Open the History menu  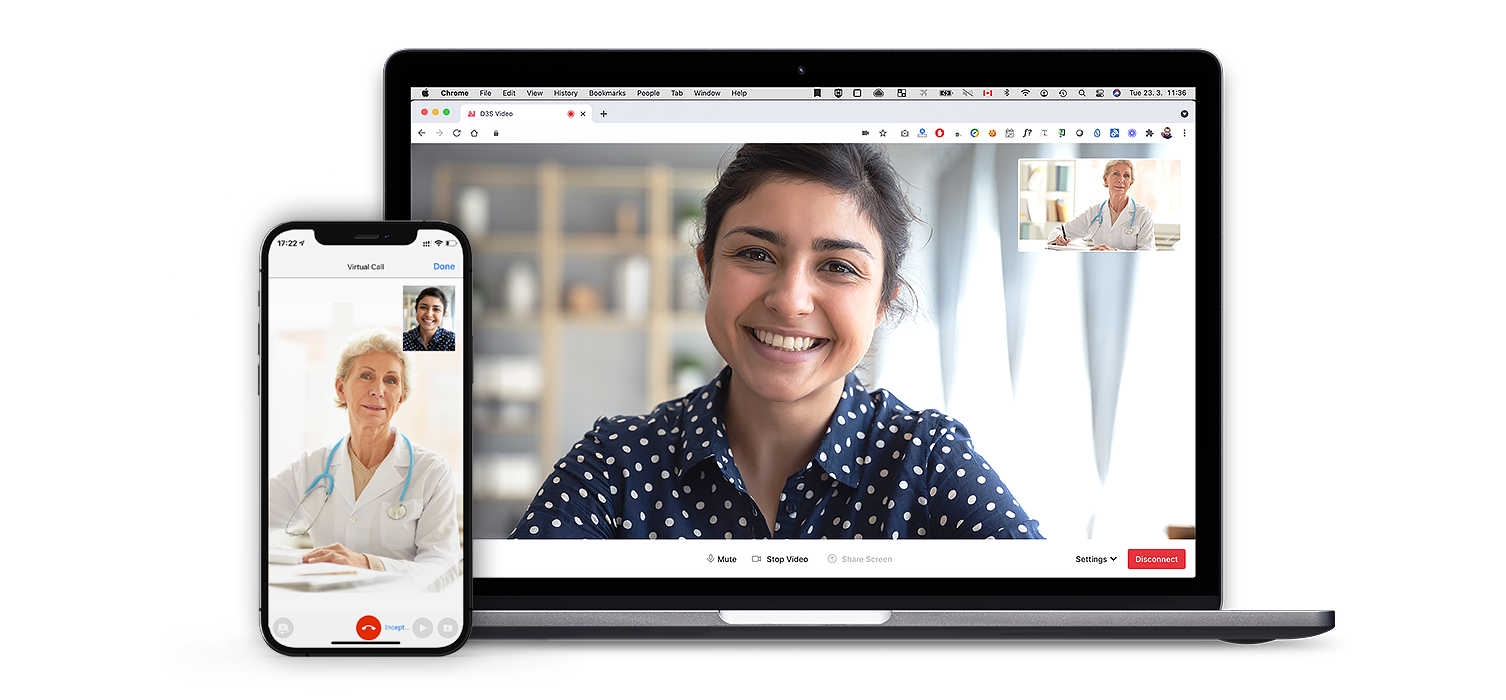[566, 93]
